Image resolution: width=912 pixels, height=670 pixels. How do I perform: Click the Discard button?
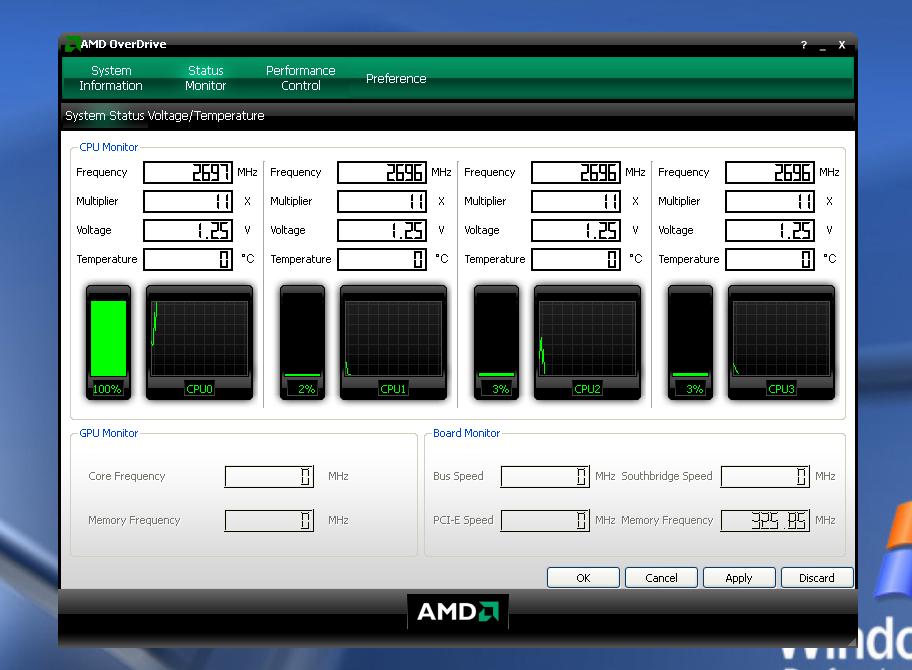click(817, 578)
